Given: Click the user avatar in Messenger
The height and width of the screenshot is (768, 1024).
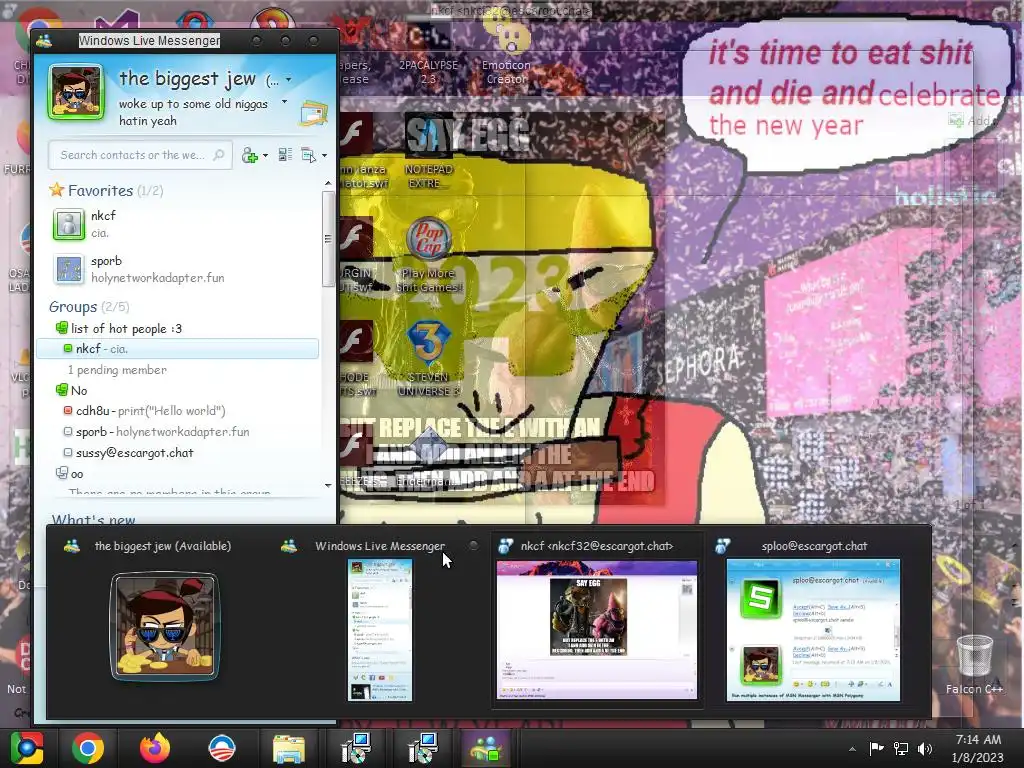Looking at the screenshot, I should (x=76, y=92).
